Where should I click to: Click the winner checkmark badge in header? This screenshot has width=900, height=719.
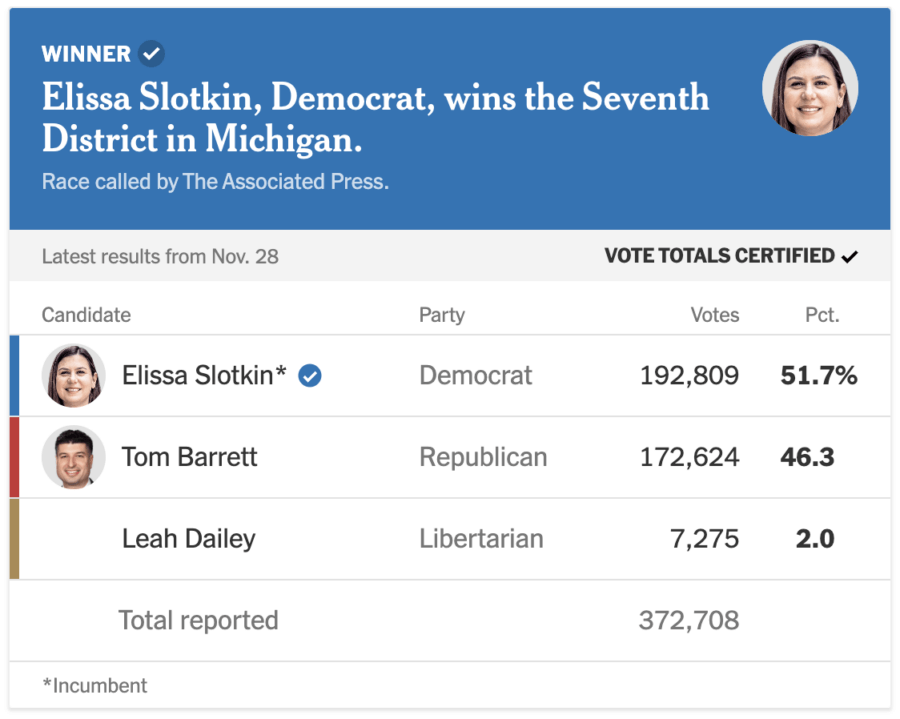[x=152, y=54]
